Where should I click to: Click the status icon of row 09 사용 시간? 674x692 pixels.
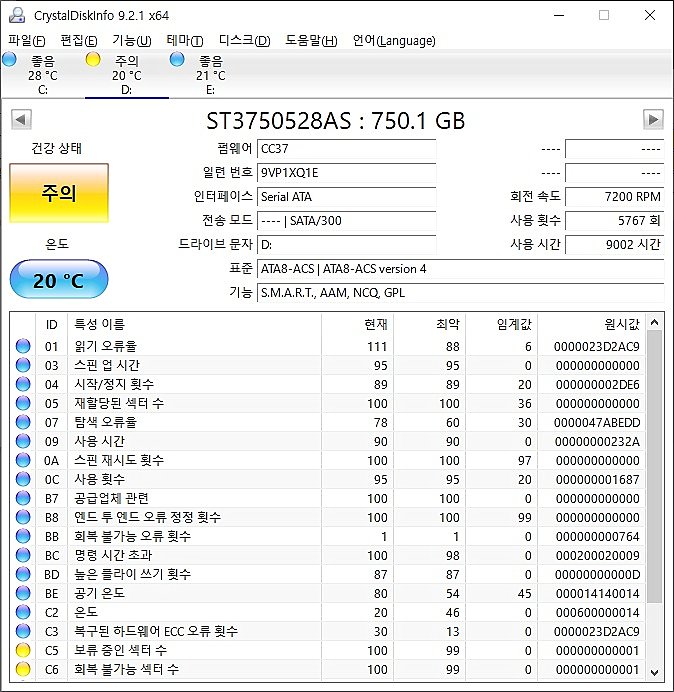tap(23, 441)
